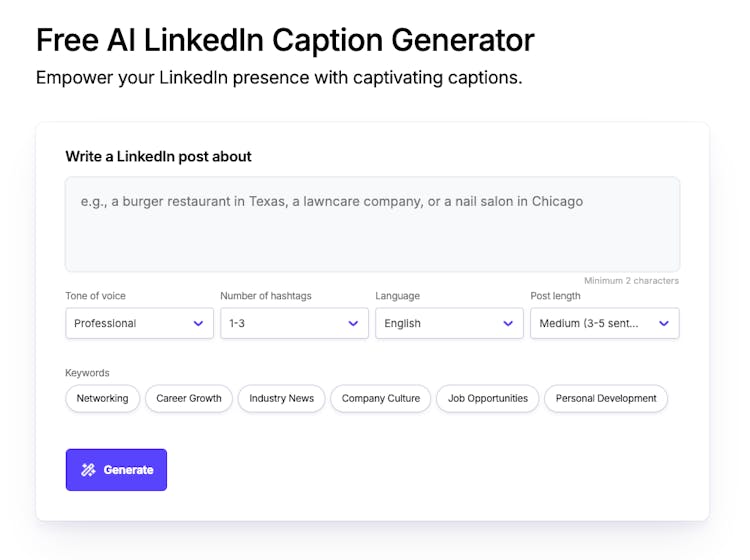Click the Number of hashtags chevron arrow
Screen dimensions: 750x560
tap(353, 323)
